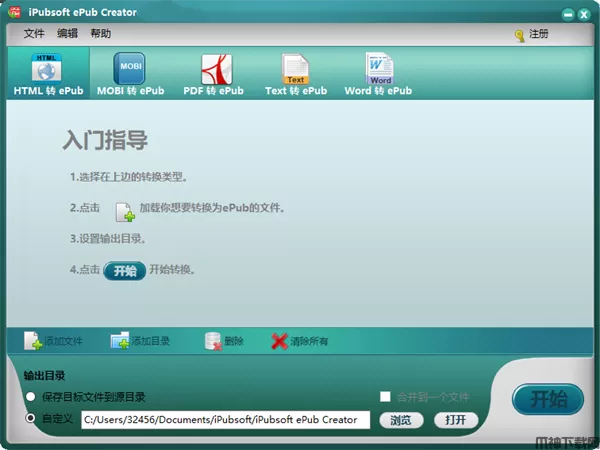
Task: Minimize the iPubsoft ePub Creator window
Action: [568, 15]
